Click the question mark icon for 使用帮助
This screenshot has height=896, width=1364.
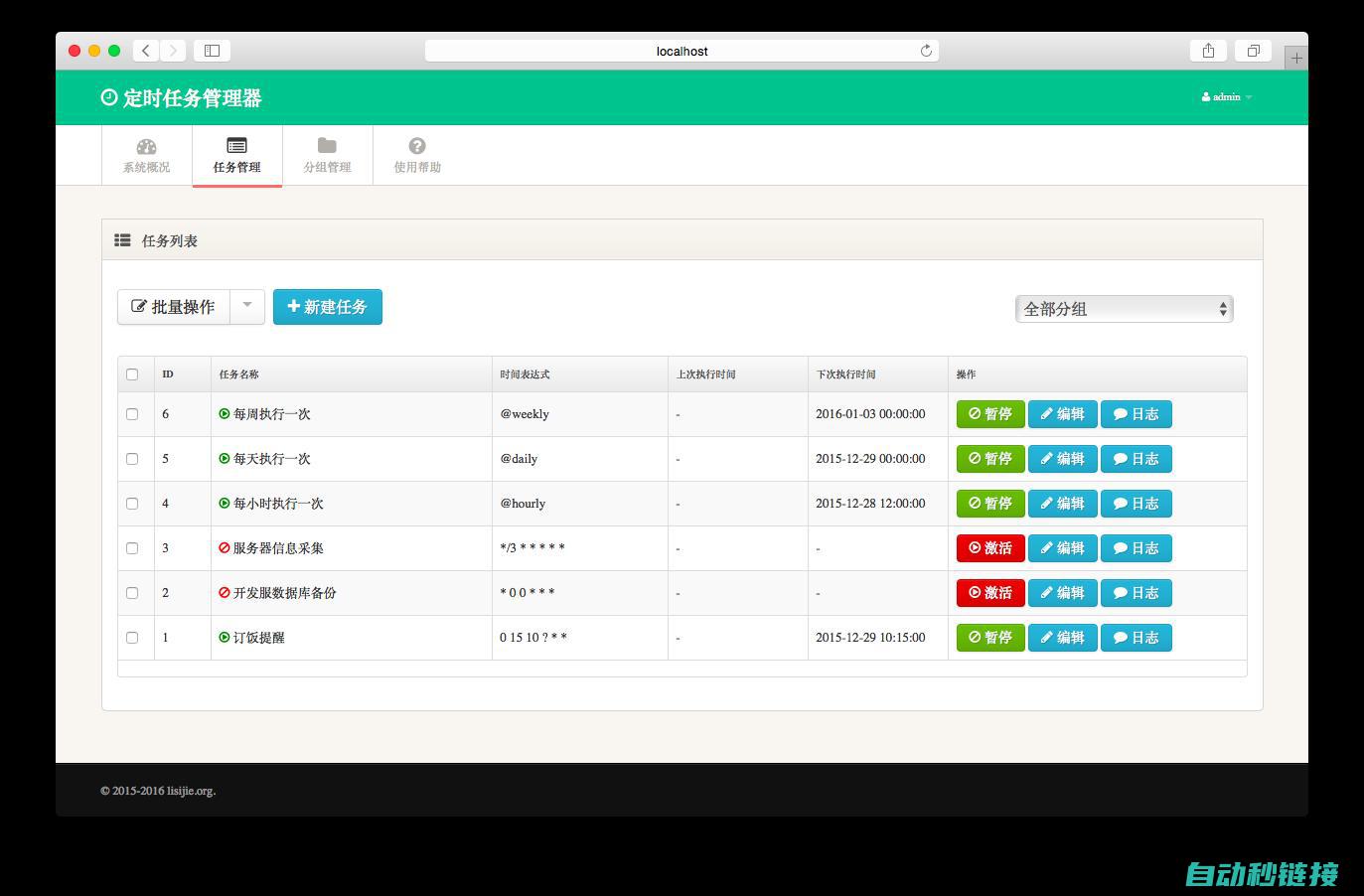click(417, 146)
